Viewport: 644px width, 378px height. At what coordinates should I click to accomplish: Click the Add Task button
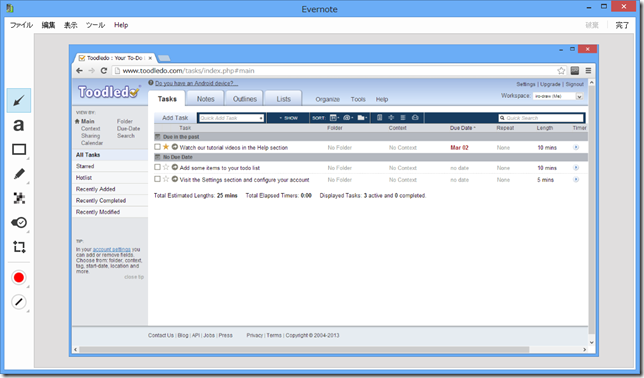(175, 118)
